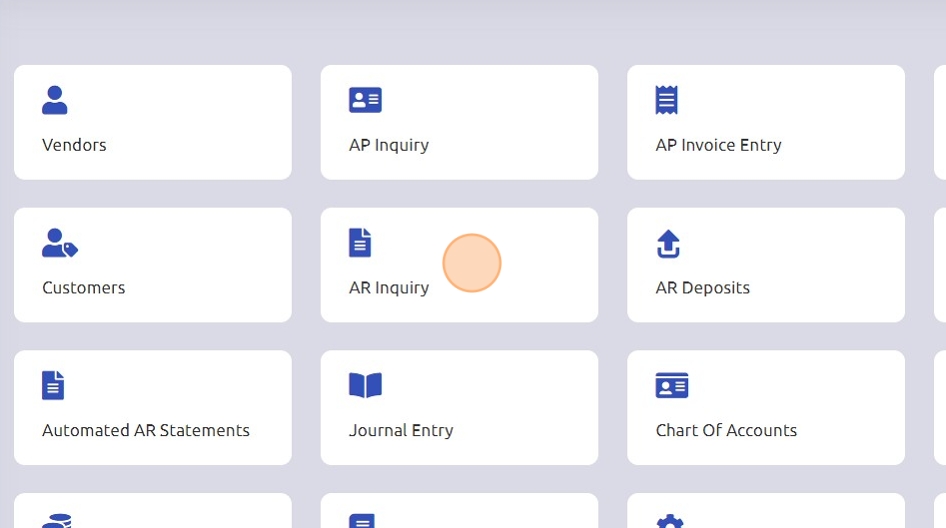Launch Automated AR Statements text
The height and width of the screenshot is (528, 946).
[146, 431]
